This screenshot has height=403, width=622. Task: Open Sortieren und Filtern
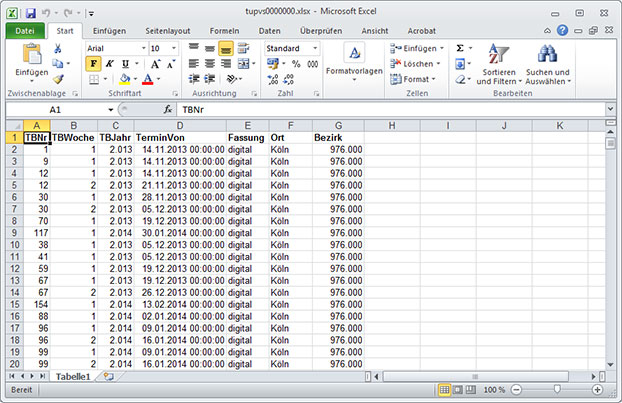pyautogui.click(x=498, y=64)
